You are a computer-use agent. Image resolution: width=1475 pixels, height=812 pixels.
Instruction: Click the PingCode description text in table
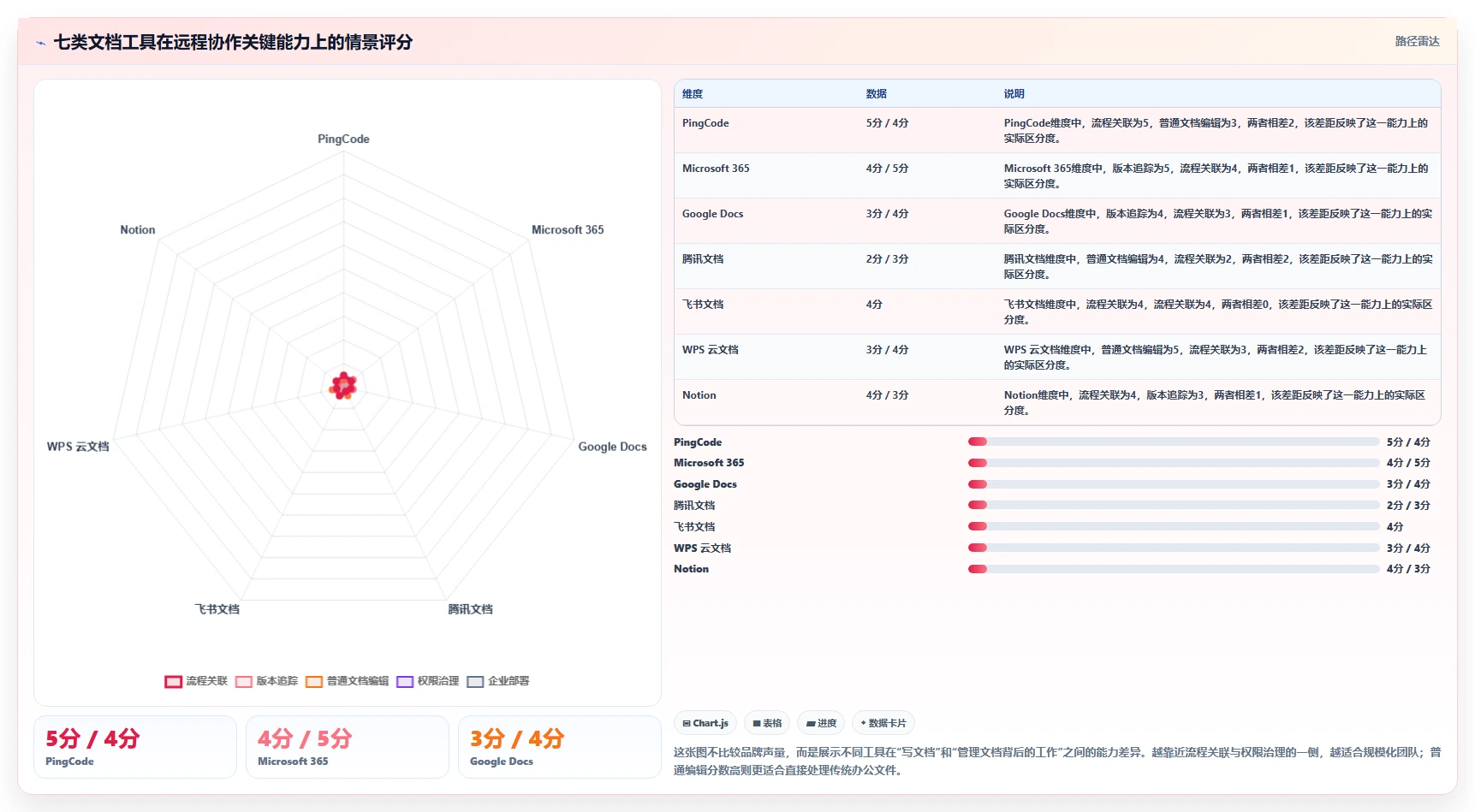(x=1216, y=131)
